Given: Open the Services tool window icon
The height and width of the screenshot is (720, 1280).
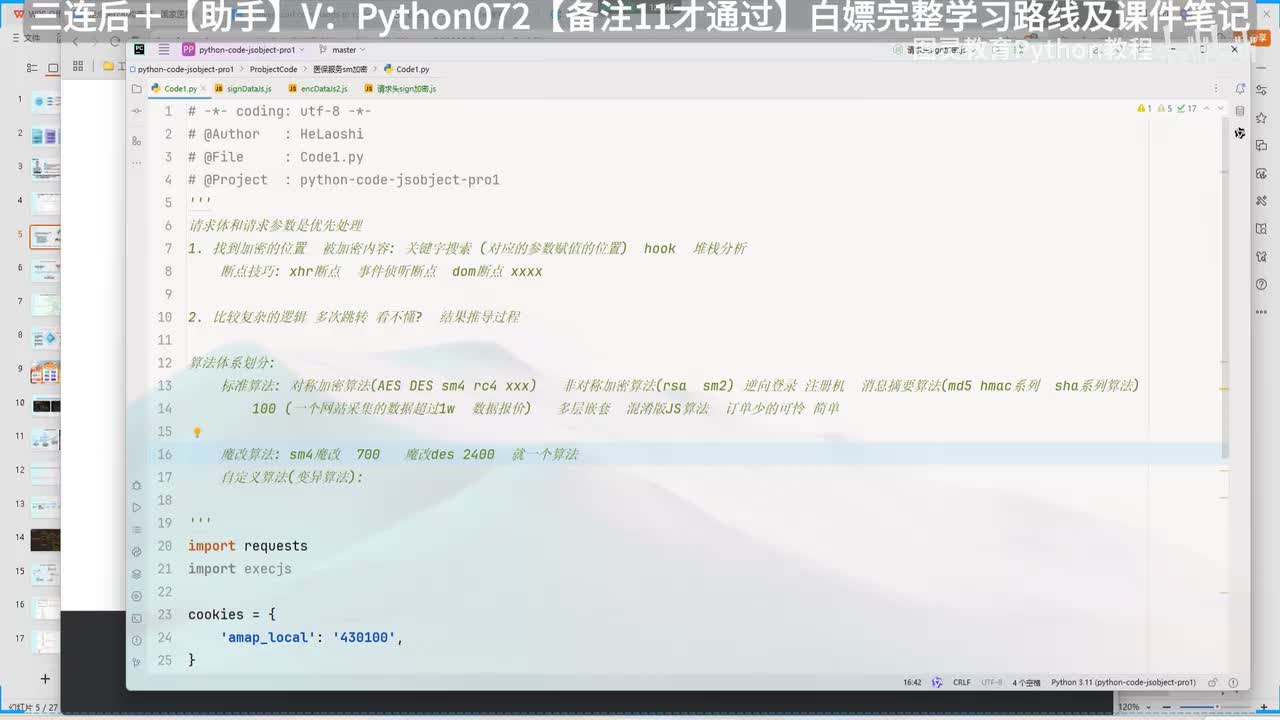Looking at the screenshot, I should click(x=137, y=596).
